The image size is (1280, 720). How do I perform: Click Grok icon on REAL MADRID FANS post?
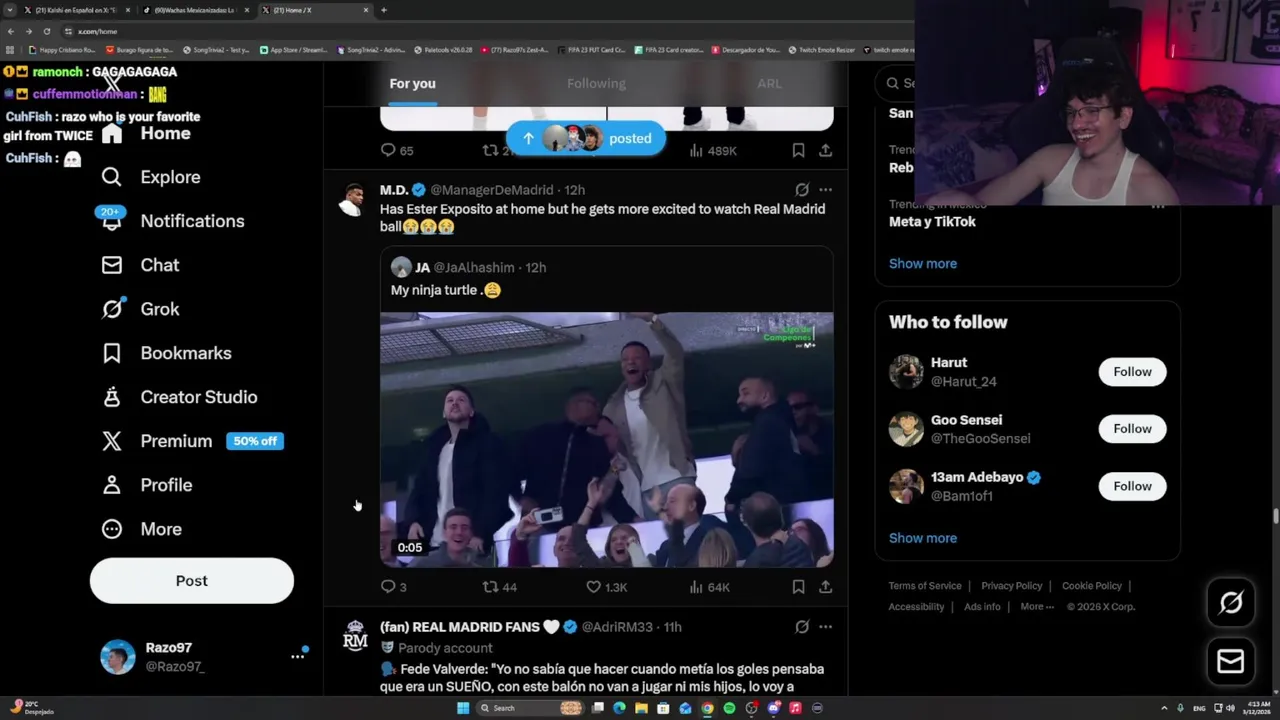(802, 627)
